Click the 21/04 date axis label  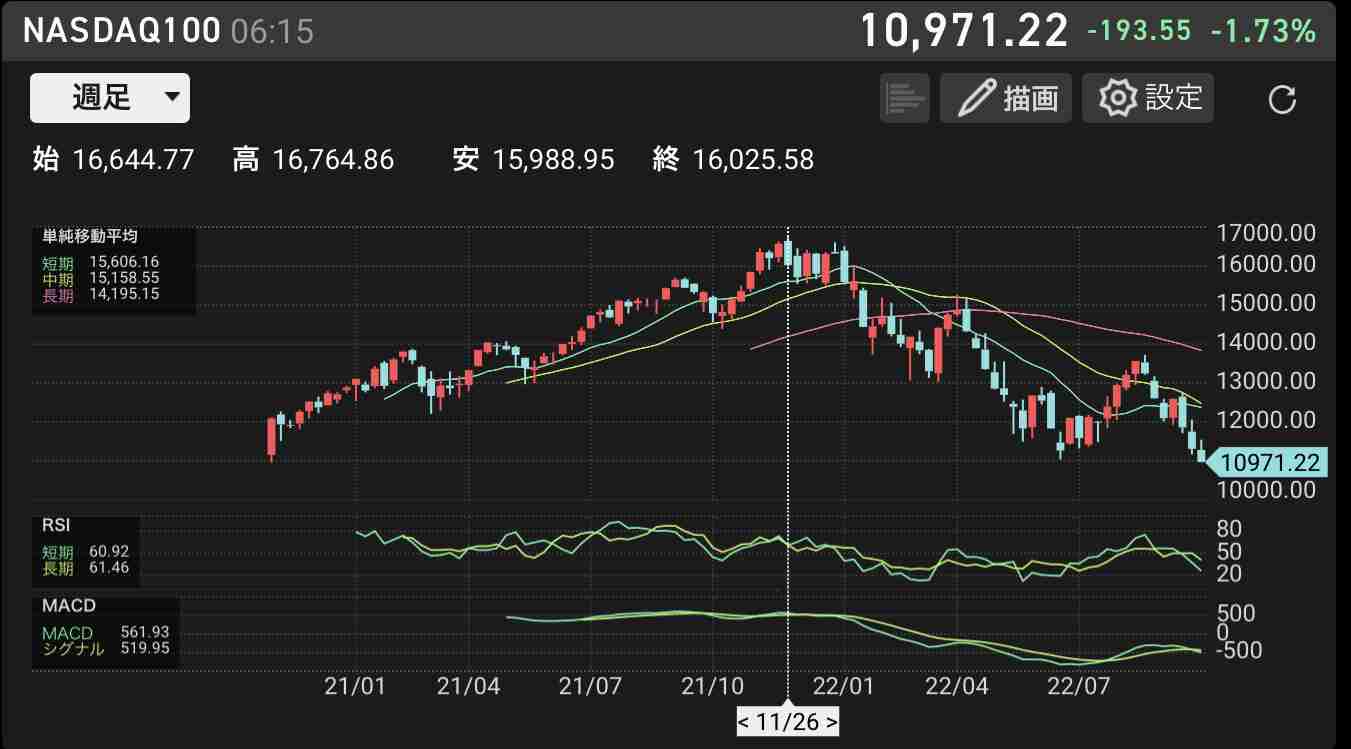[469, 688]
